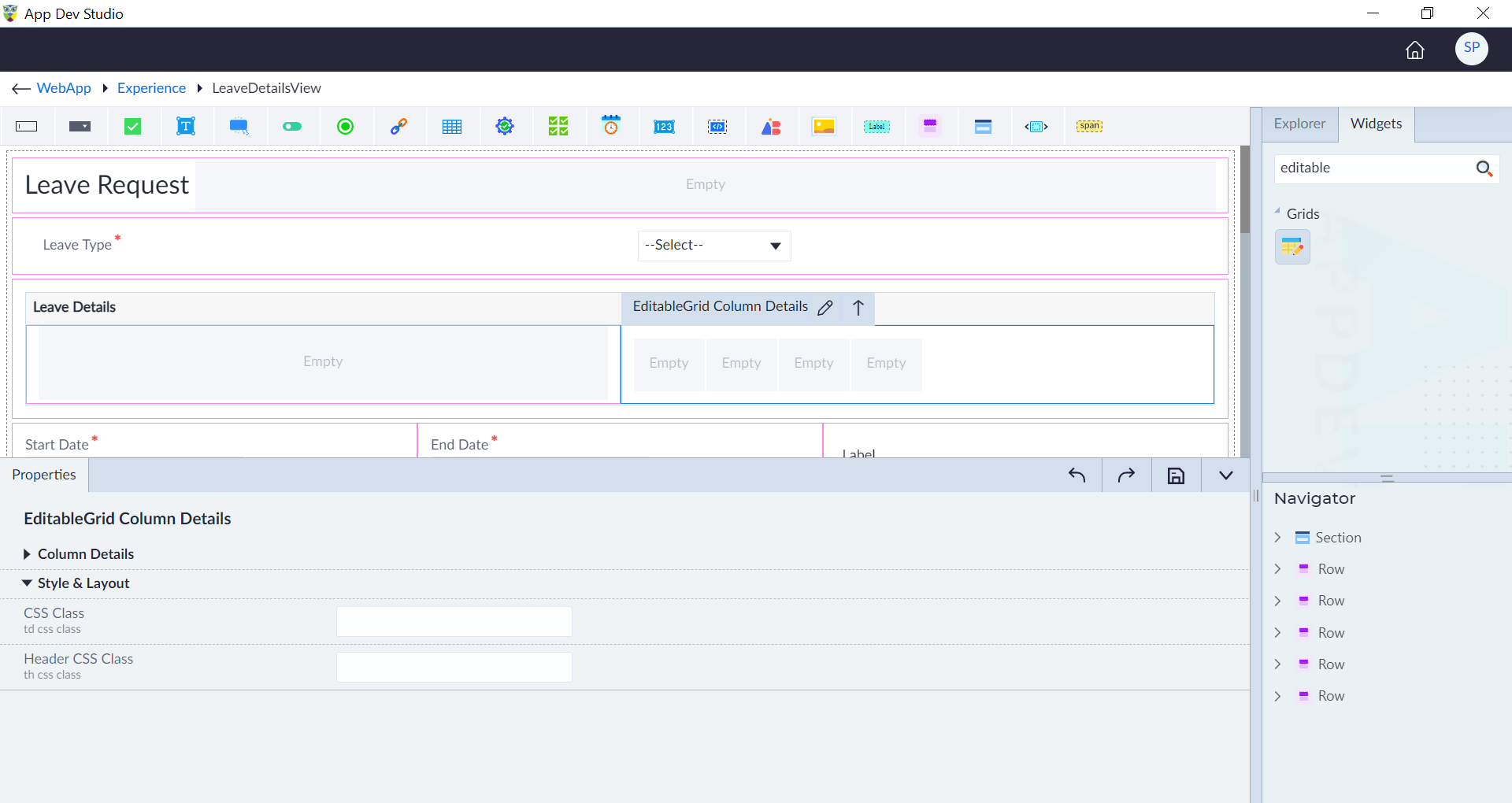Viewport: 1512px width, 803px height.
Task: Select the checkbox group widget icon
Action: 558,127
